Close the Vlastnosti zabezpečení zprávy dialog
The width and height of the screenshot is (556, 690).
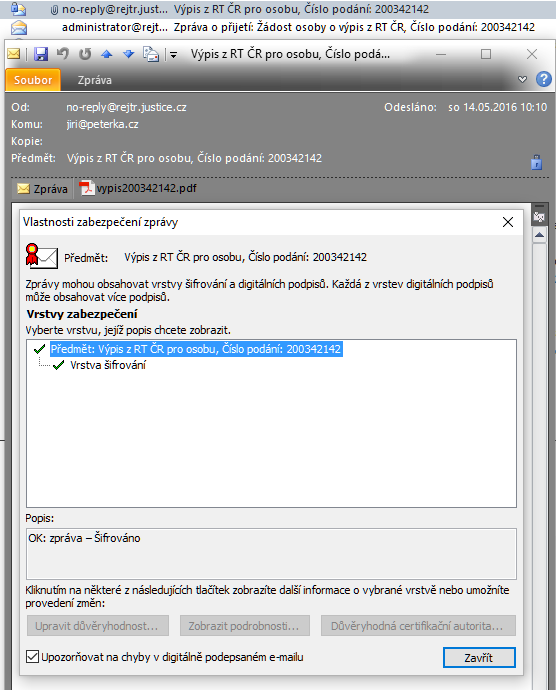coord(508,222)
